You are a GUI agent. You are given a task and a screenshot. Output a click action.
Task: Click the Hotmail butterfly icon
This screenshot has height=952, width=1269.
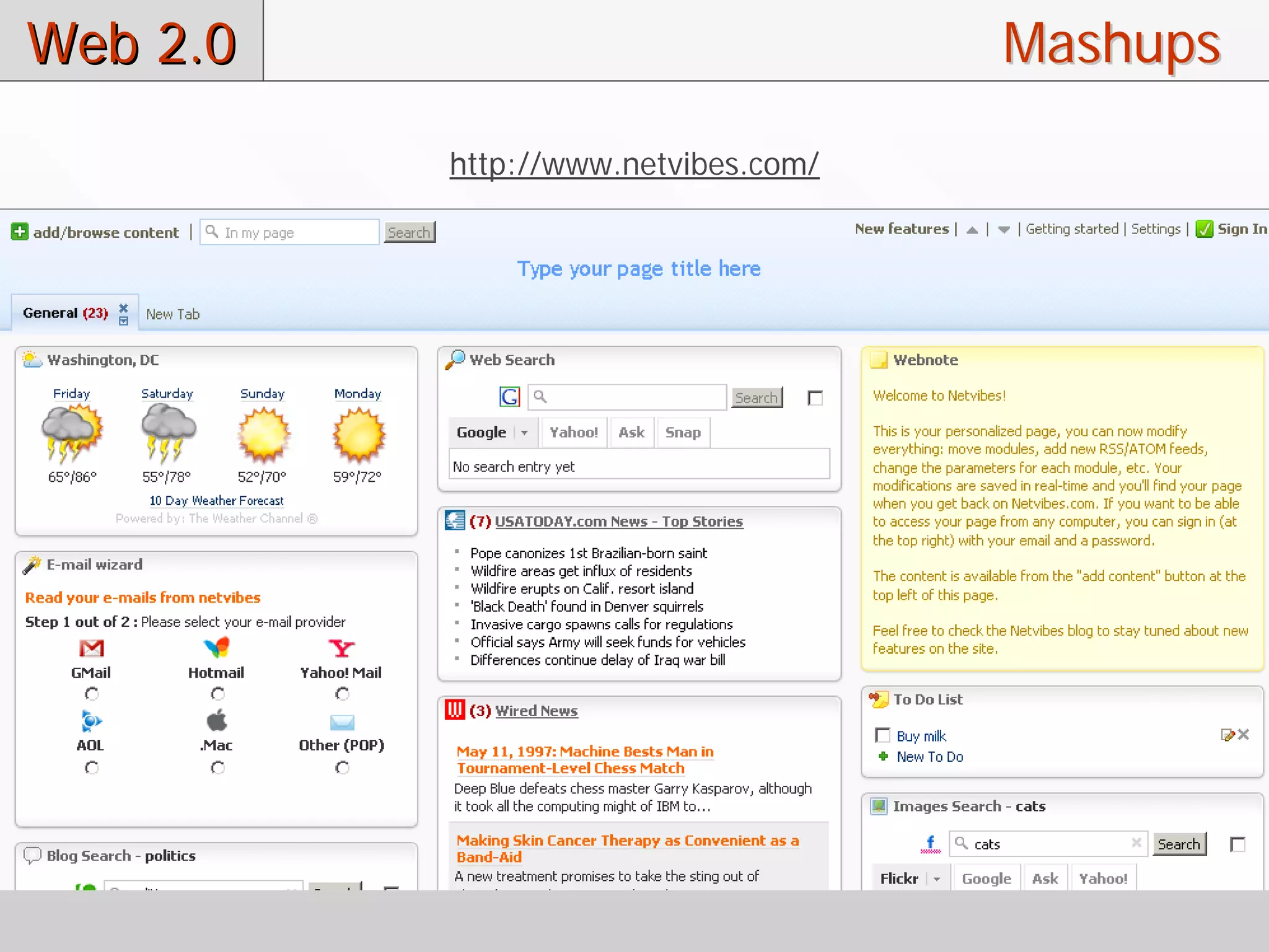tap(216, 648)
